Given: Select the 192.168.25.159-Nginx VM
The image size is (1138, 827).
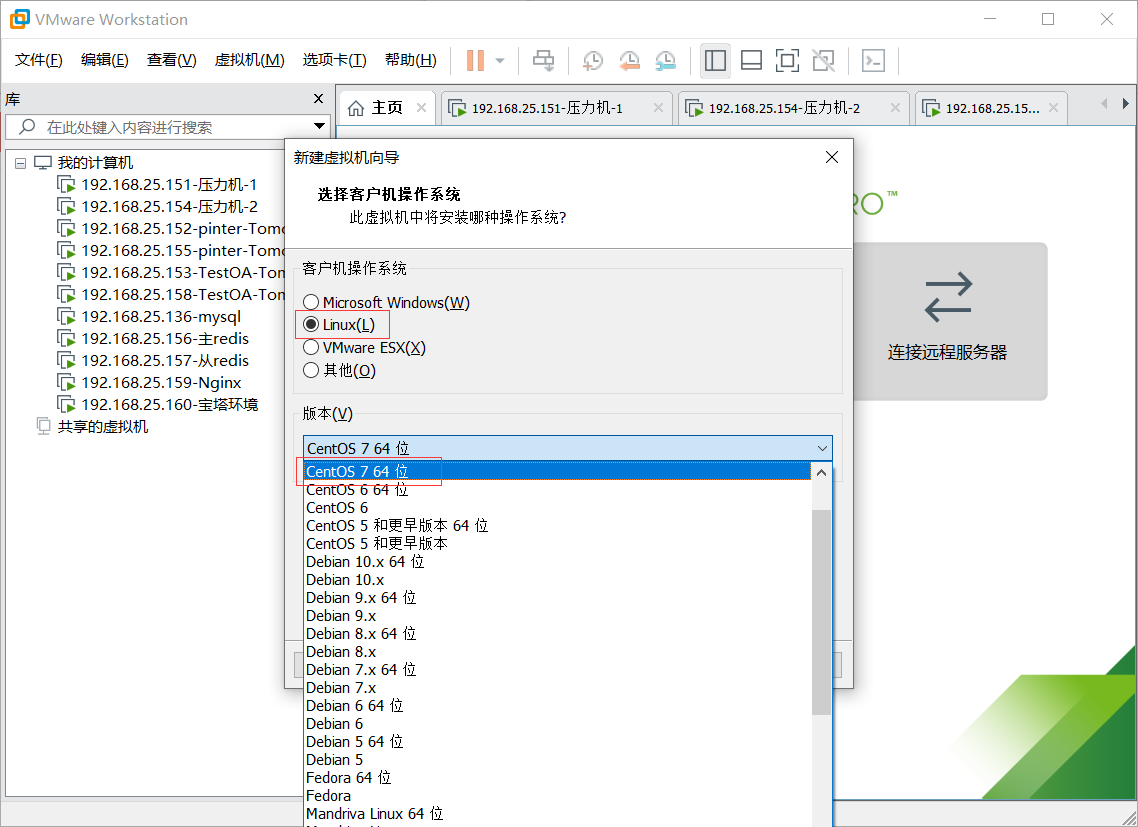Looking at the screenshot, I should [150, 383].
